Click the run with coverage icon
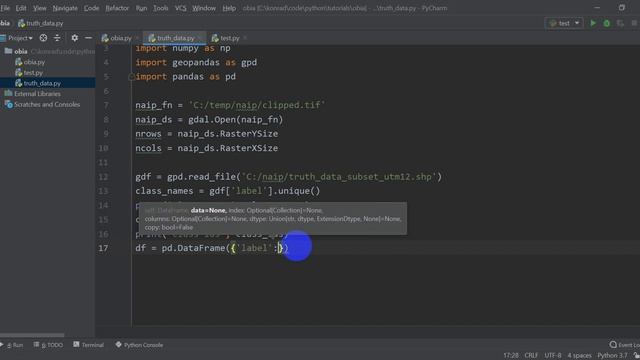Image resolution: width=640 pixels, height=360 pixels. (620, 23)
